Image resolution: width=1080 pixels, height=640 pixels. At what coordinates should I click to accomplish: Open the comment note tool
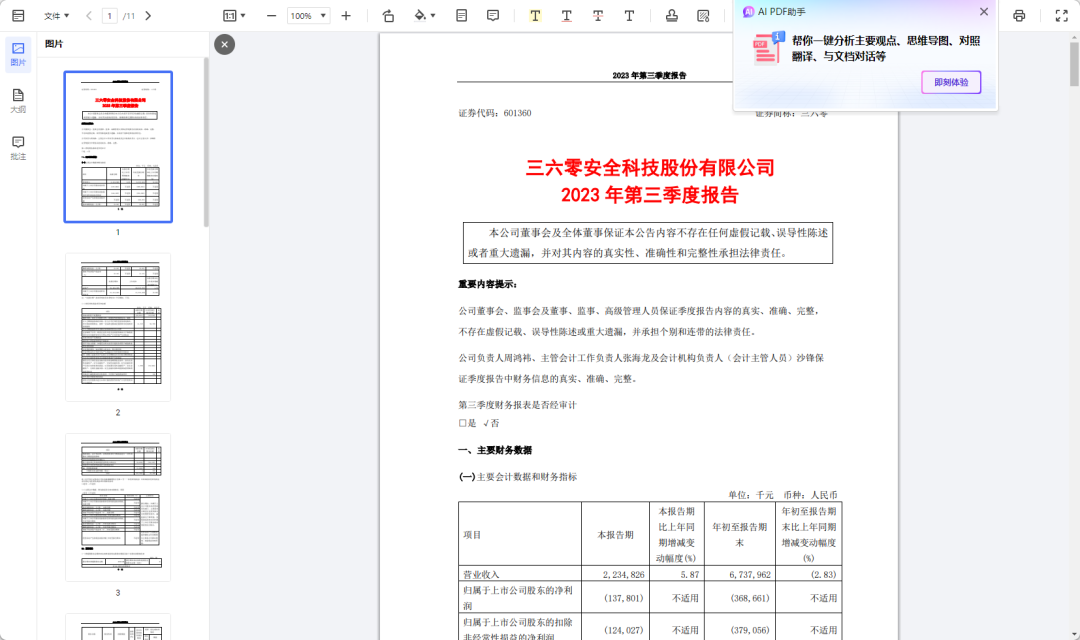493,16
